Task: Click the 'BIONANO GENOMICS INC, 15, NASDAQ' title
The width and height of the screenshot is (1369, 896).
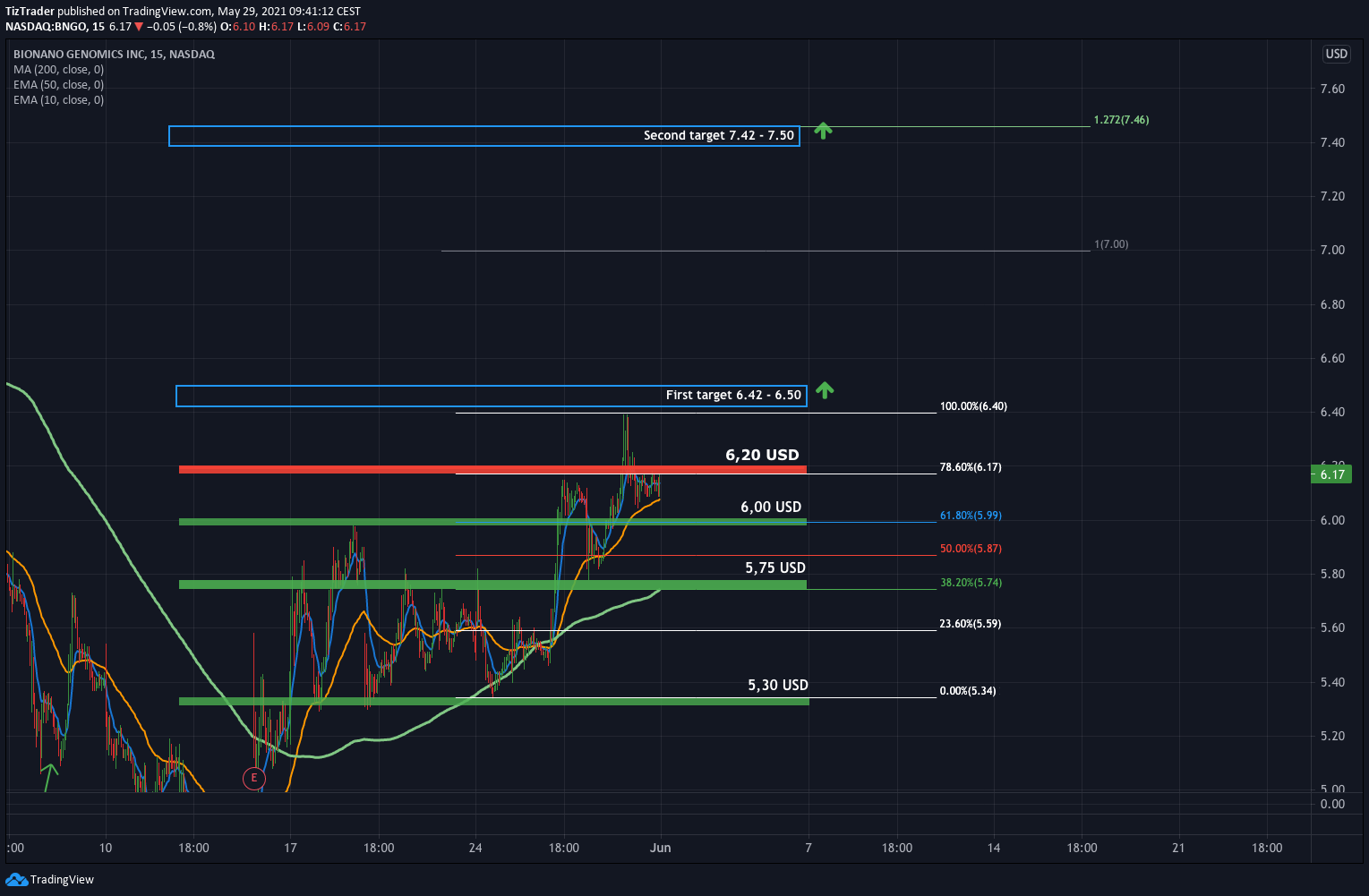Action: [x=114, y=54]
